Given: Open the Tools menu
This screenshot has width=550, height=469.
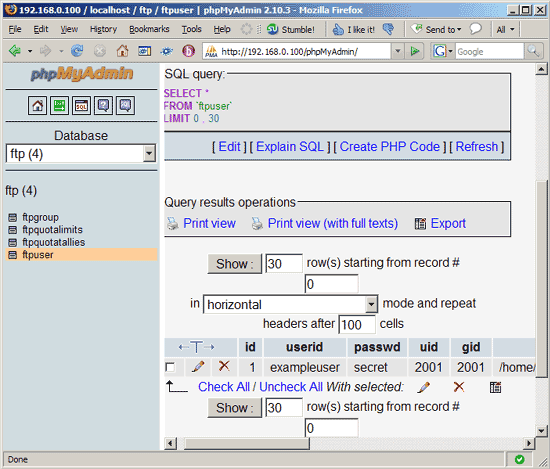Looking at the screenshot, I should click(192, 29).
